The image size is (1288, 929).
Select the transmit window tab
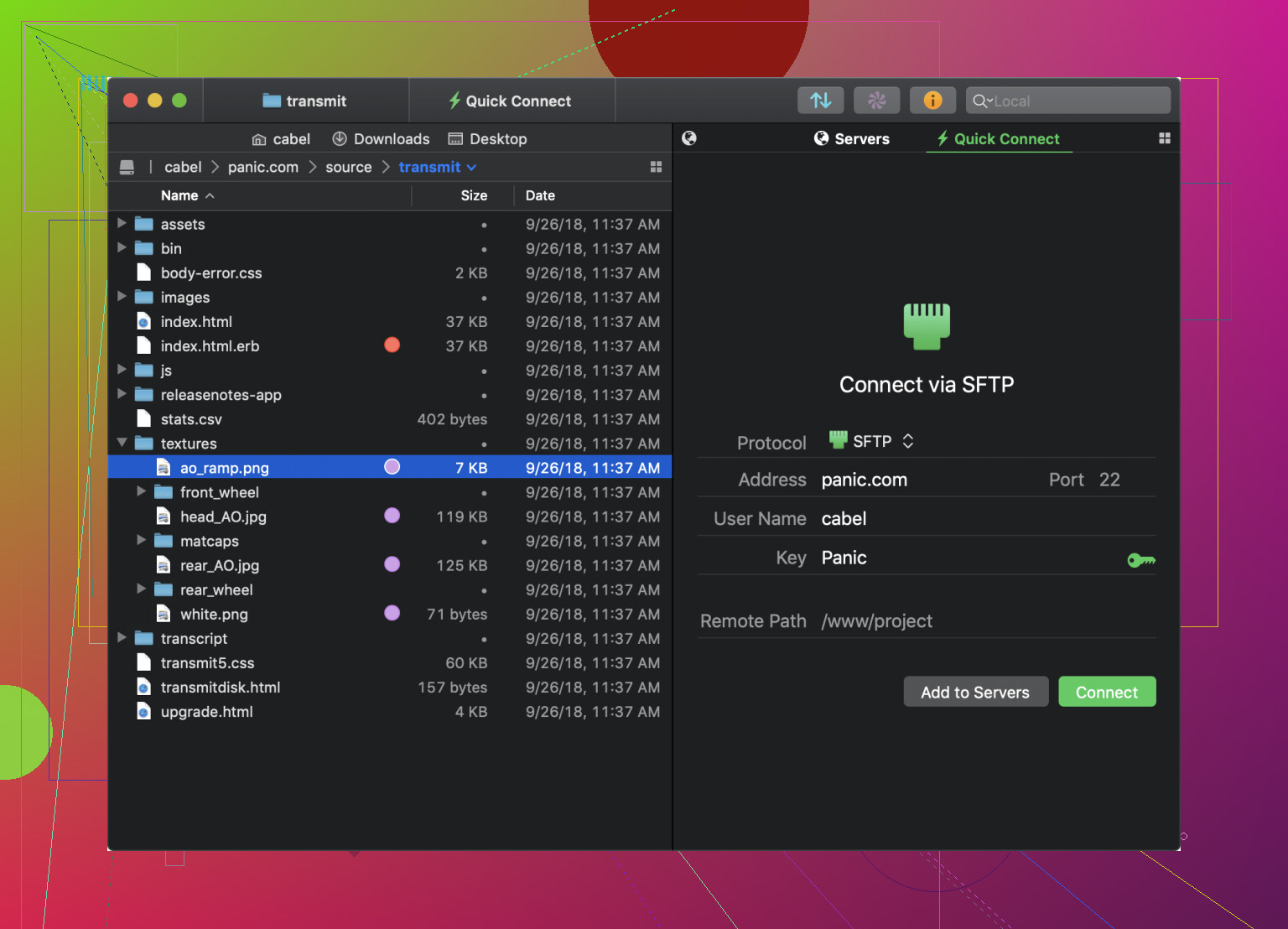coord(305,101)
